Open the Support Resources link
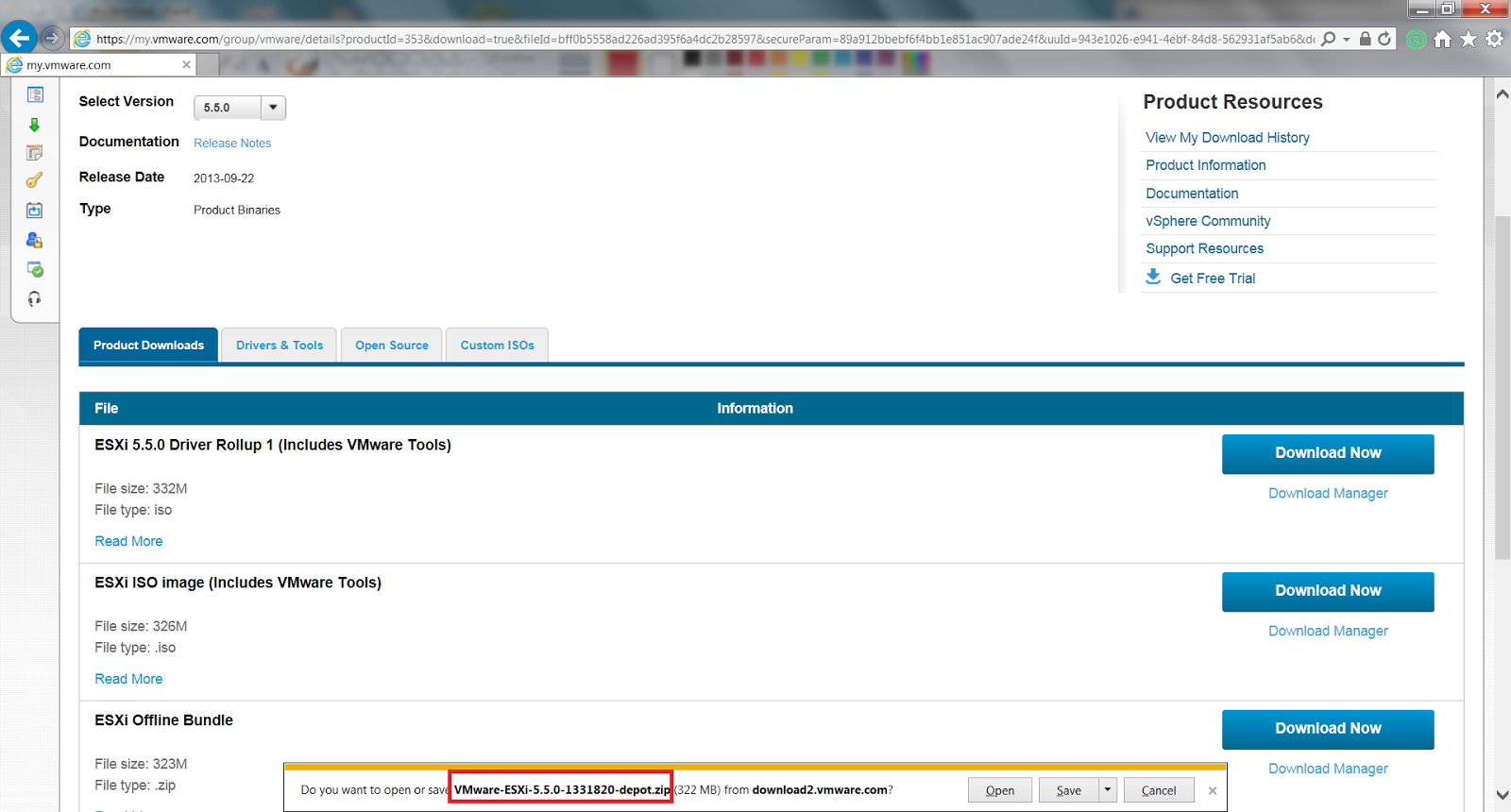The height and width of the screenshot is (812, 1511). tap(1204, 248)
